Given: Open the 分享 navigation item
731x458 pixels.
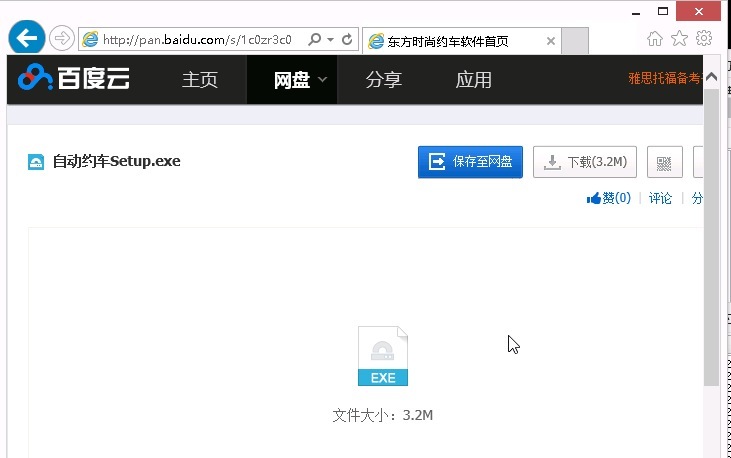Looking at the screenshot, I should (x=383, y=80).
